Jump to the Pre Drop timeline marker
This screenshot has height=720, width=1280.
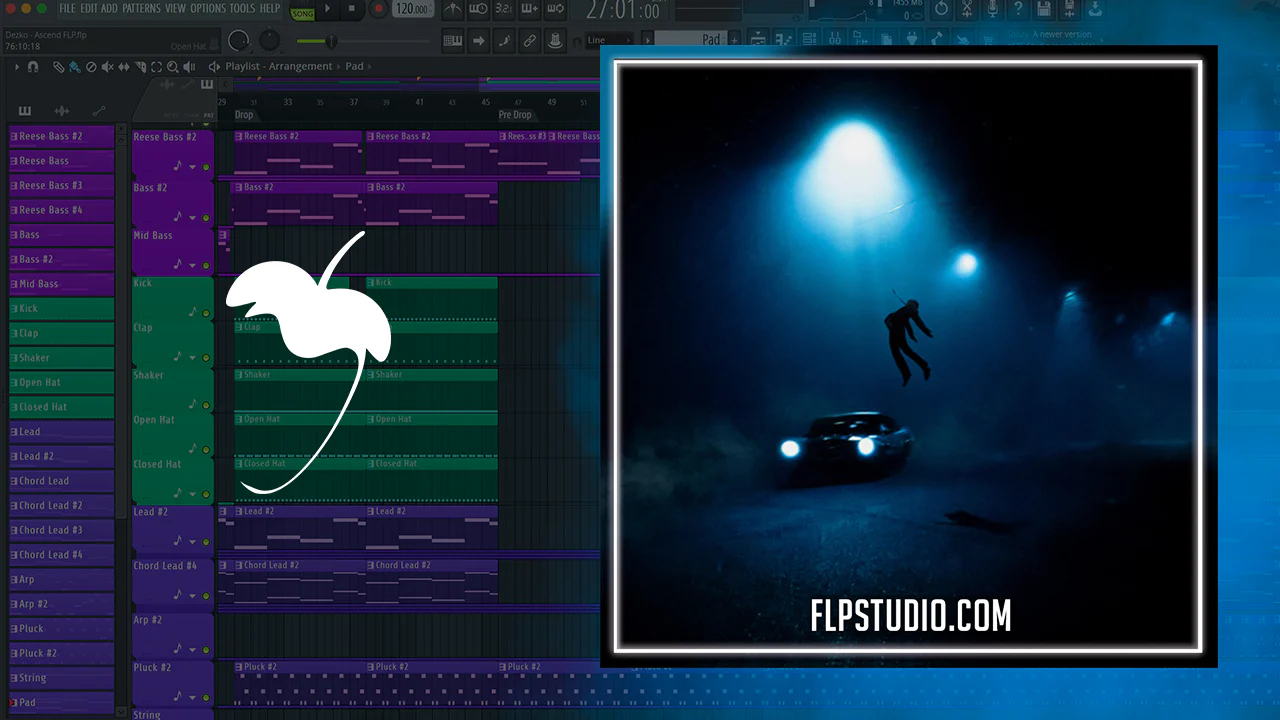coord(515,115)
